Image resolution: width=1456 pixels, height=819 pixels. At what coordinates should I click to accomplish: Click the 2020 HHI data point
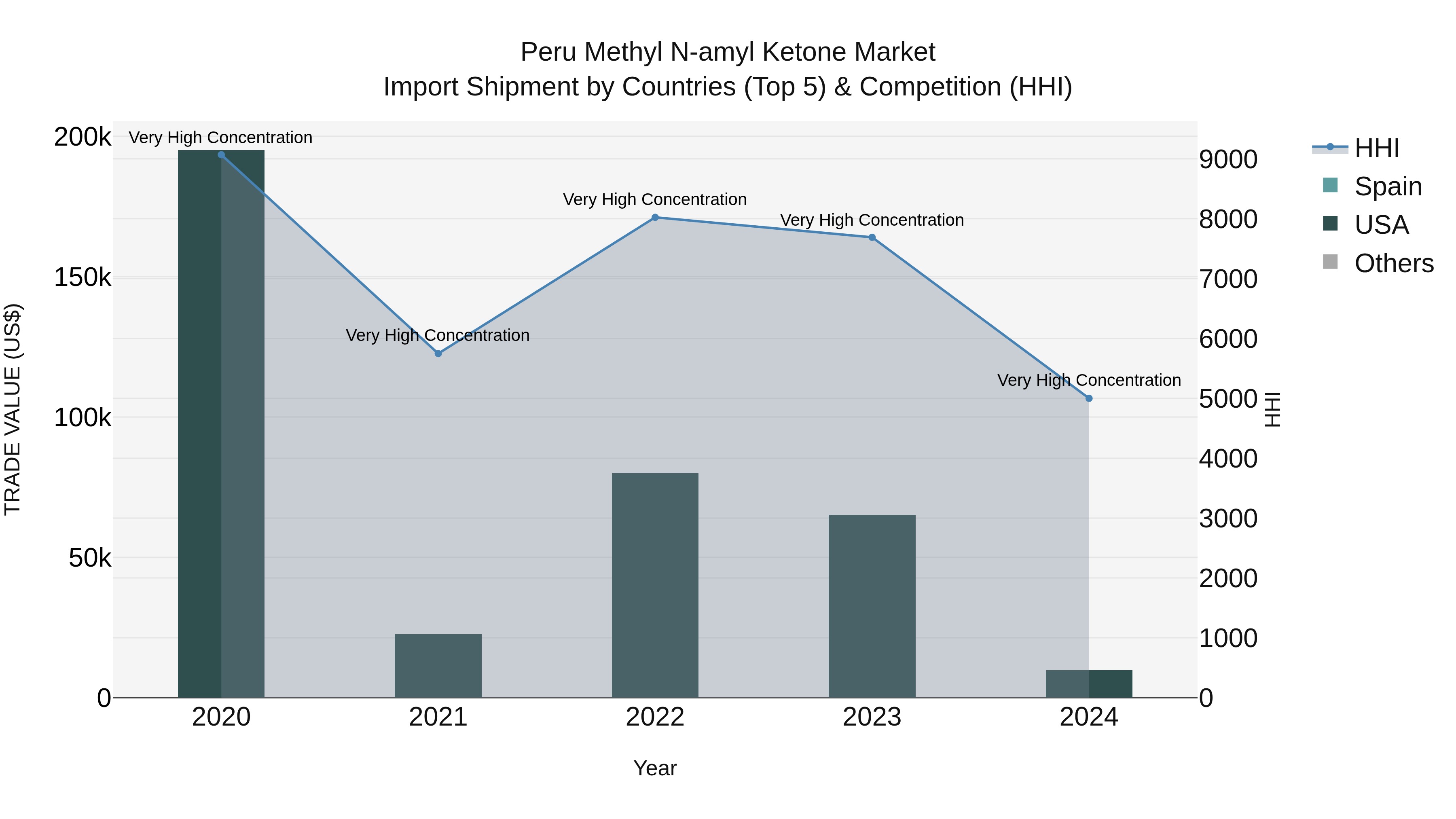[x=221, y=155]
